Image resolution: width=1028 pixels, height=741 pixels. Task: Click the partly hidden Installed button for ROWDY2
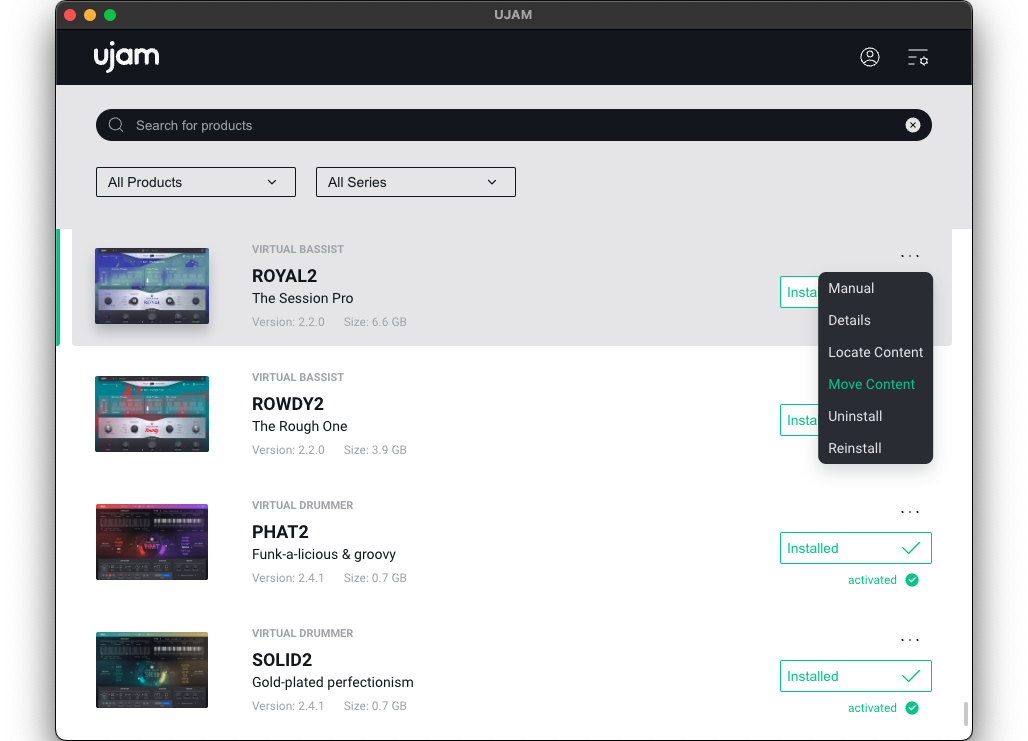click(x=799, y=420)
